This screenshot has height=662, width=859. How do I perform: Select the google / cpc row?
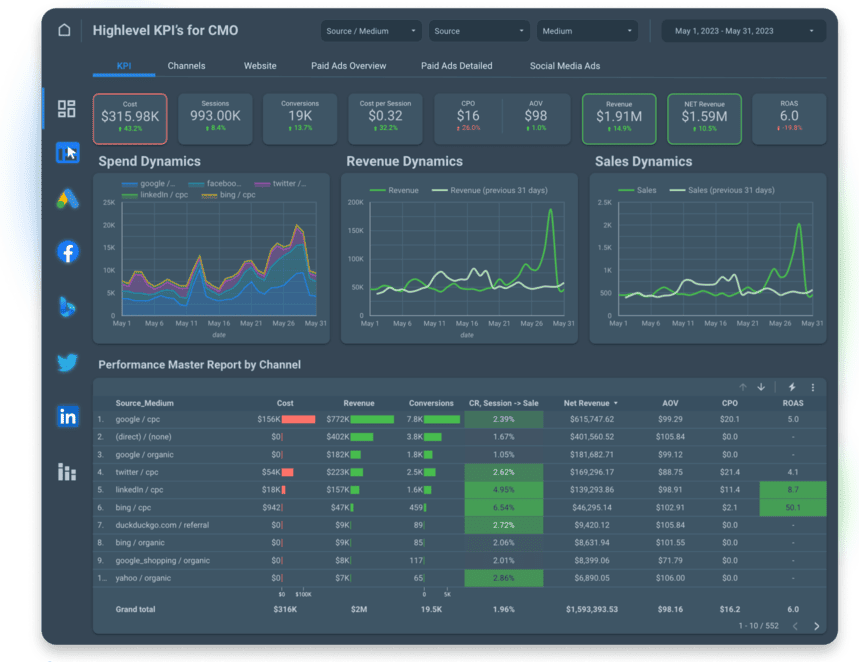tap(460, 419)
